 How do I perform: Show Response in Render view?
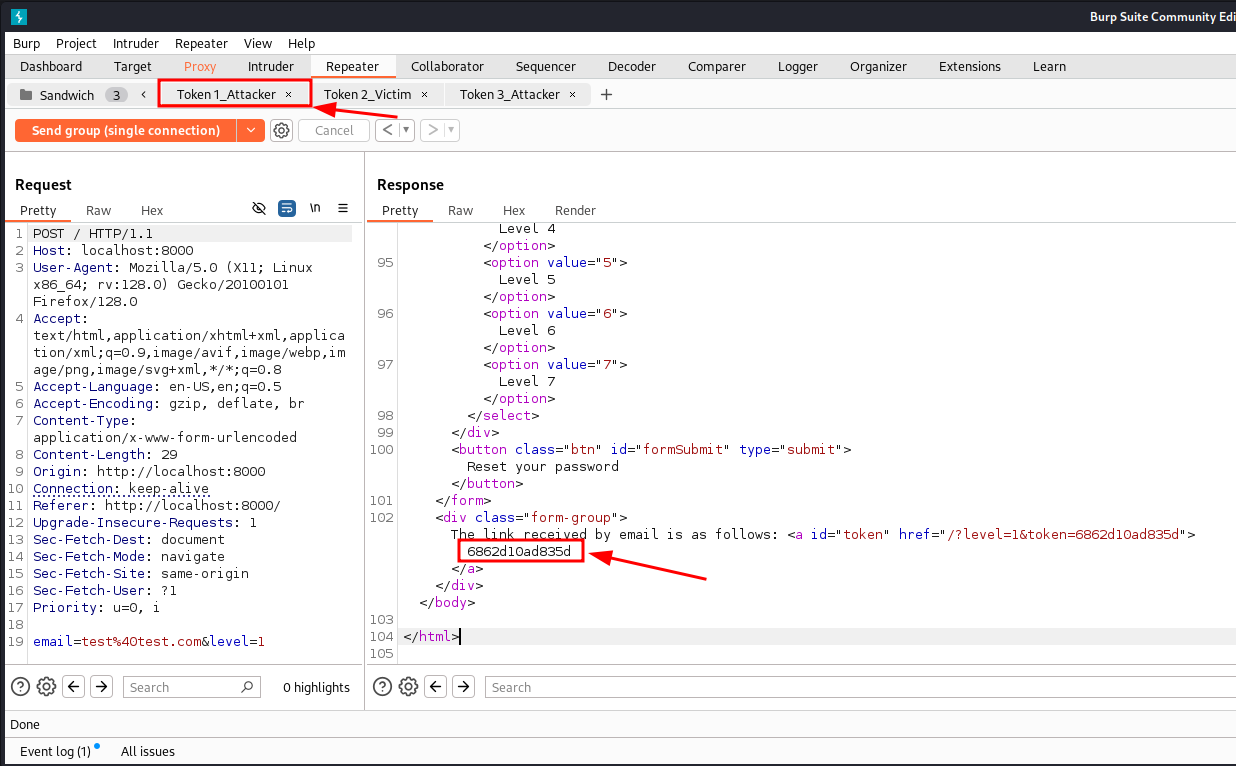(x=575, y=210)
